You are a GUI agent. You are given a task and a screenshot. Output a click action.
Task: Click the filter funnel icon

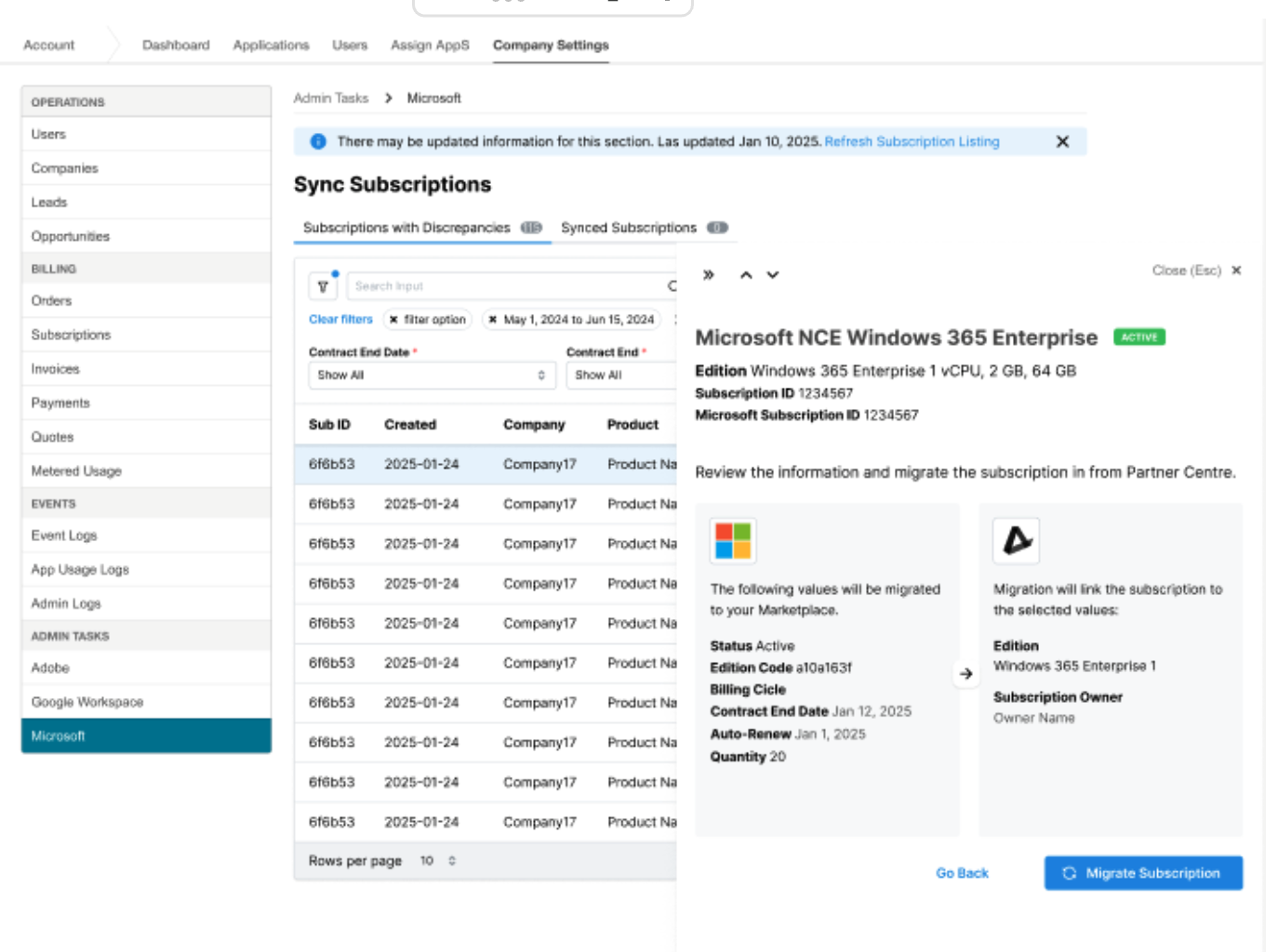coord(323,286)
